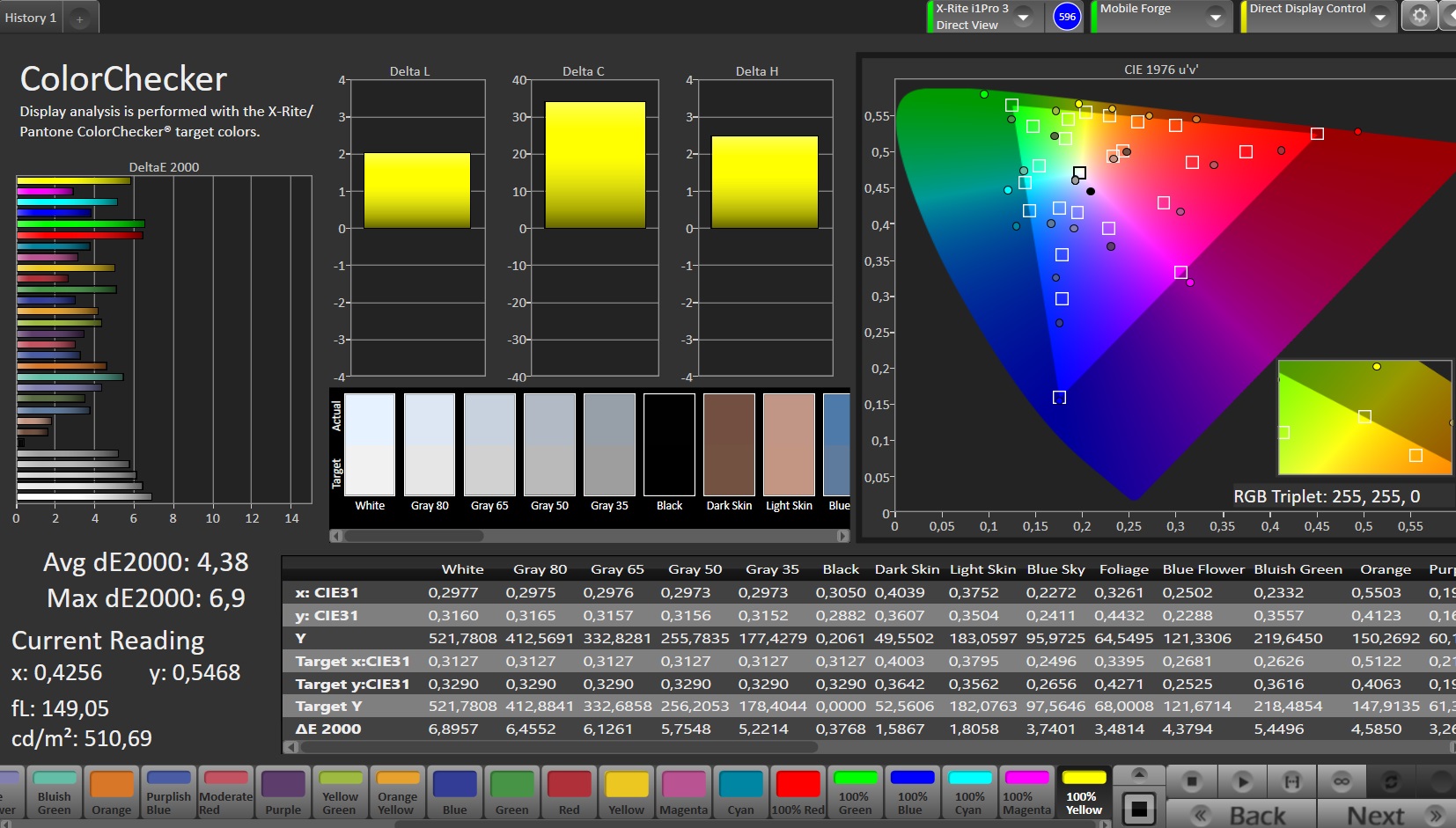The width and height of the screenshot is (1456, 828).
Task: Add a new history tab with plus
Action: point(79,18)
